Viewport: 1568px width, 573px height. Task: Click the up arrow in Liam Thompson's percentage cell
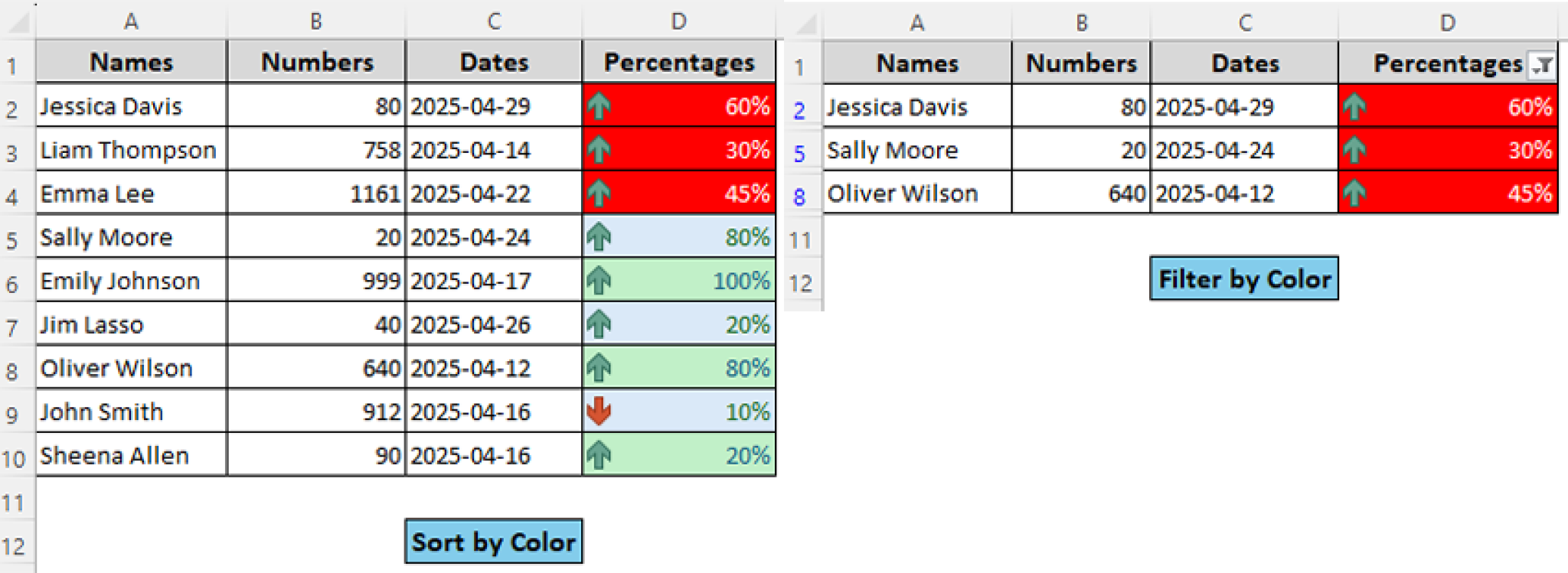click(598, 150)
